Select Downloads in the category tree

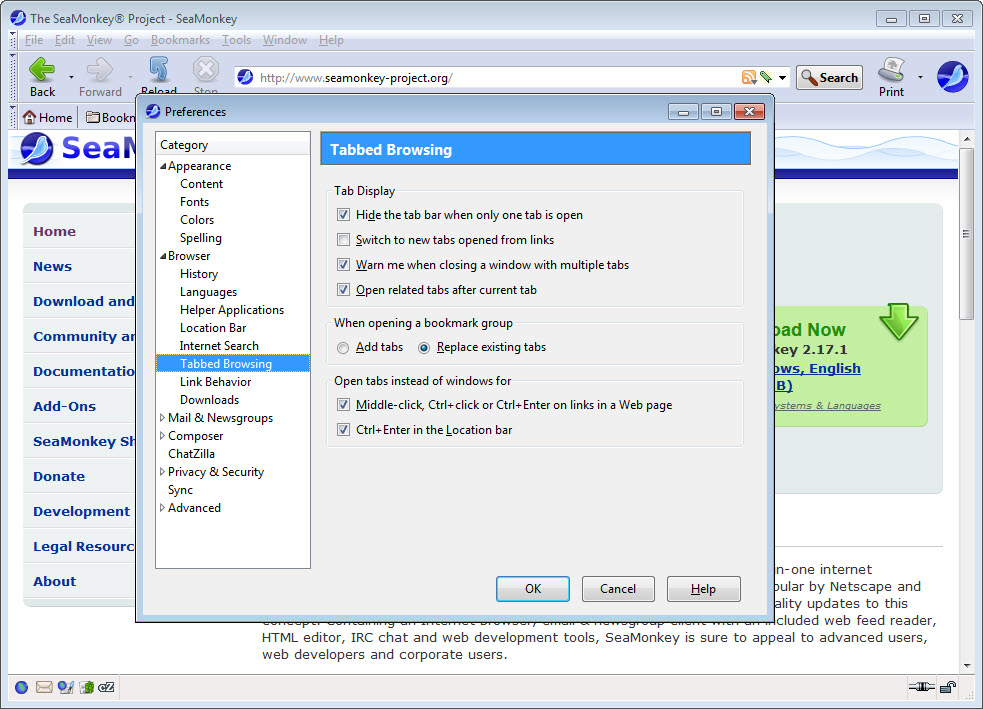[209, 399]
